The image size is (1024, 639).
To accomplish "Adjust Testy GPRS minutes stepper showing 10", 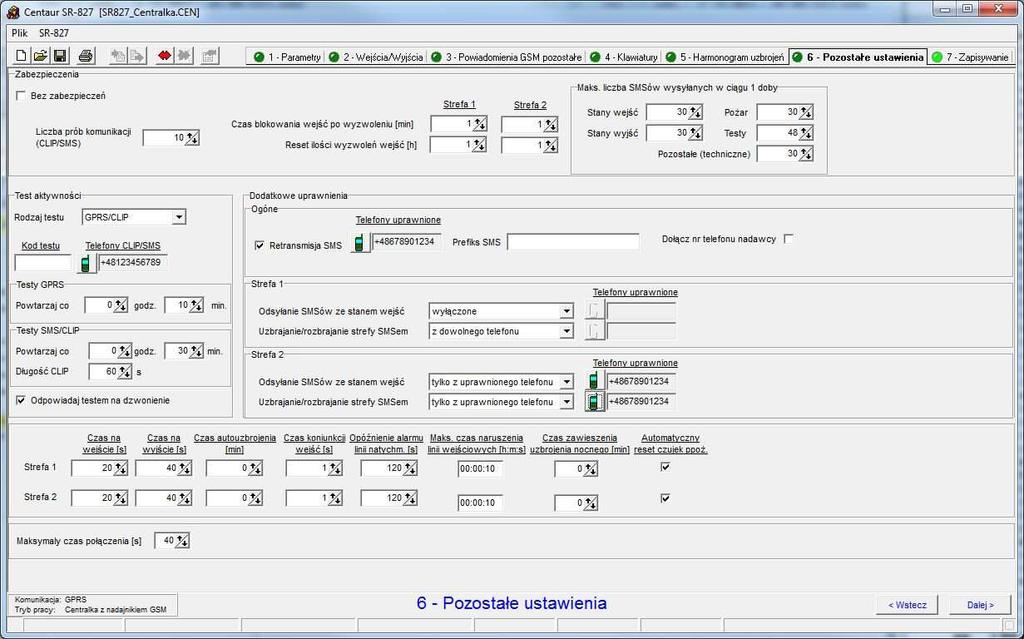I will [x=196, y=305].
